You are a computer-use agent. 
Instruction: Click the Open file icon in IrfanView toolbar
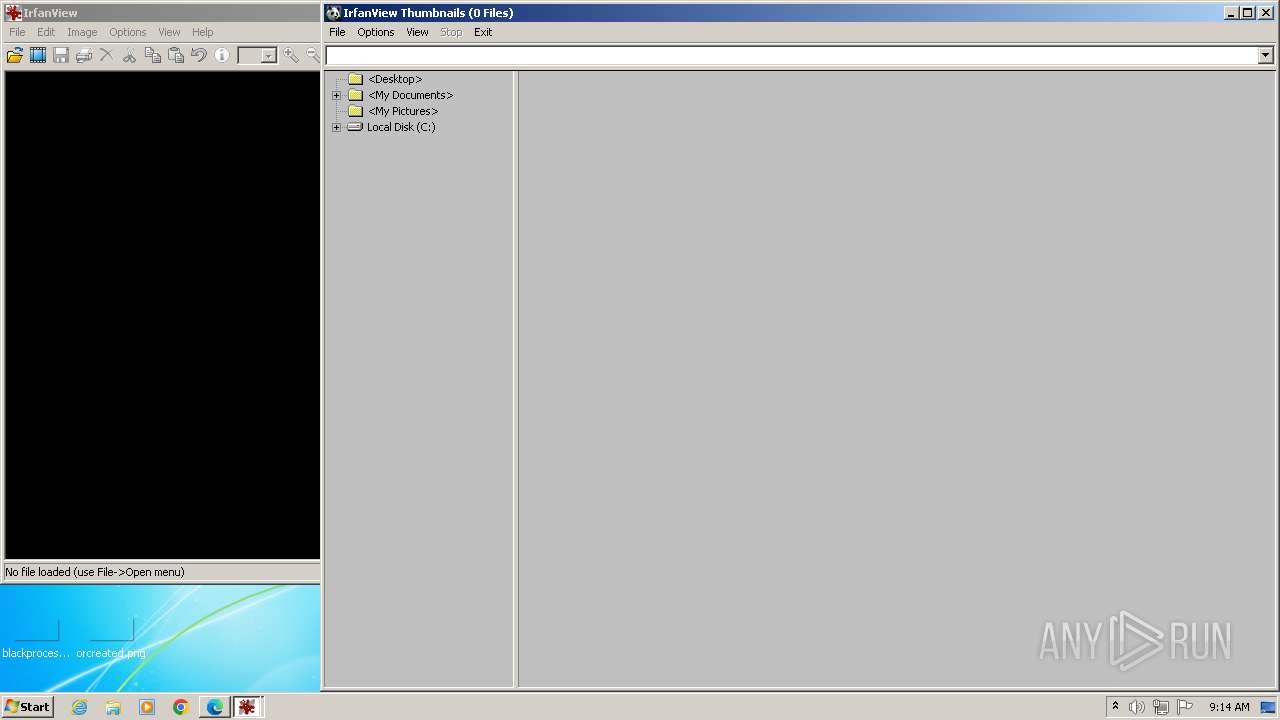coord(15,55)
